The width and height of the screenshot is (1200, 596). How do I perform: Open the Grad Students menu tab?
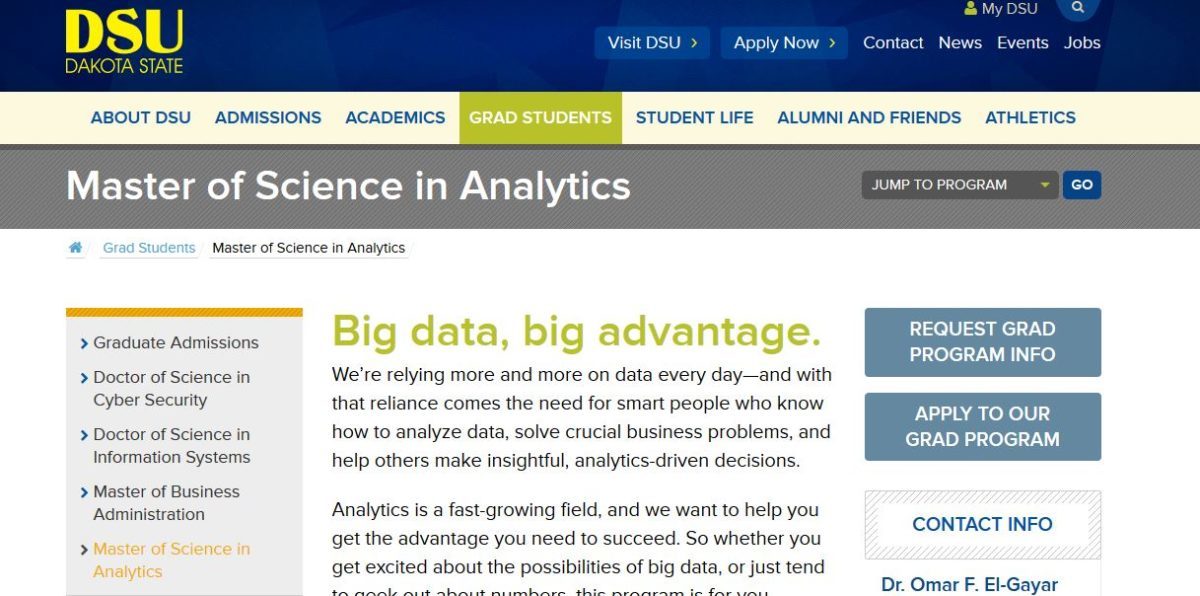click(540, 118)
